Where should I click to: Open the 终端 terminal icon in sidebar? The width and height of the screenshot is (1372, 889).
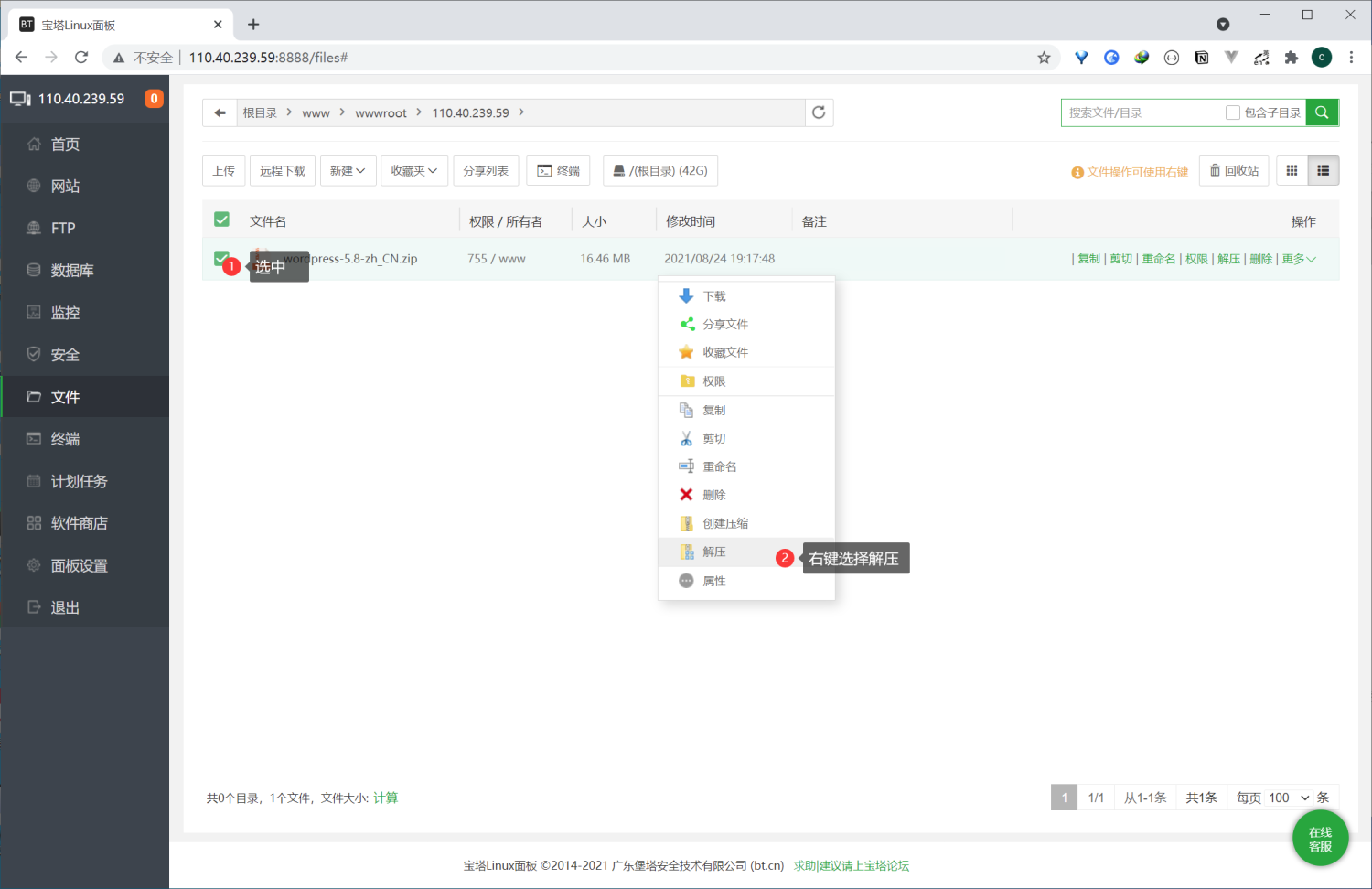34,438
